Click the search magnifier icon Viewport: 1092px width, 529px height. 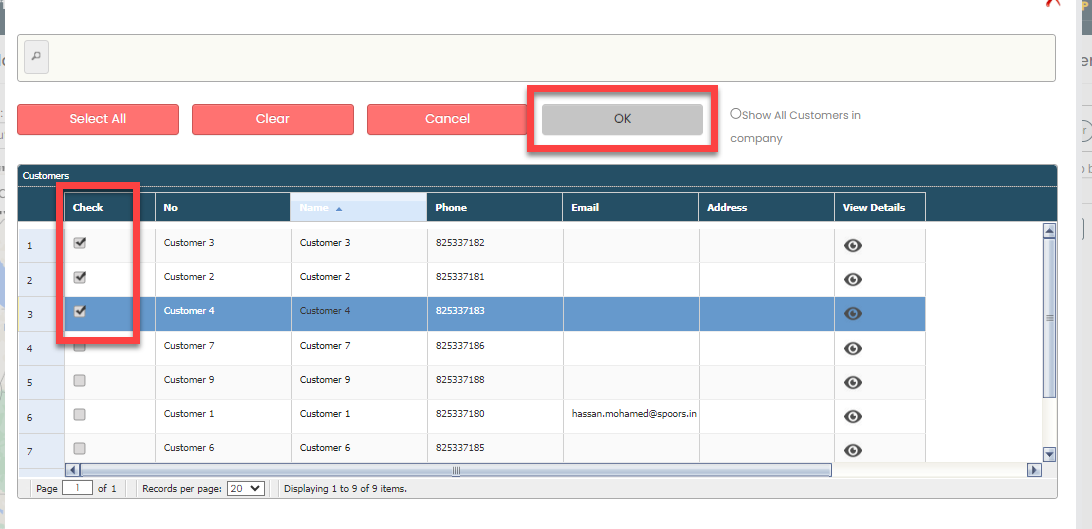click(x=36, y=57)
